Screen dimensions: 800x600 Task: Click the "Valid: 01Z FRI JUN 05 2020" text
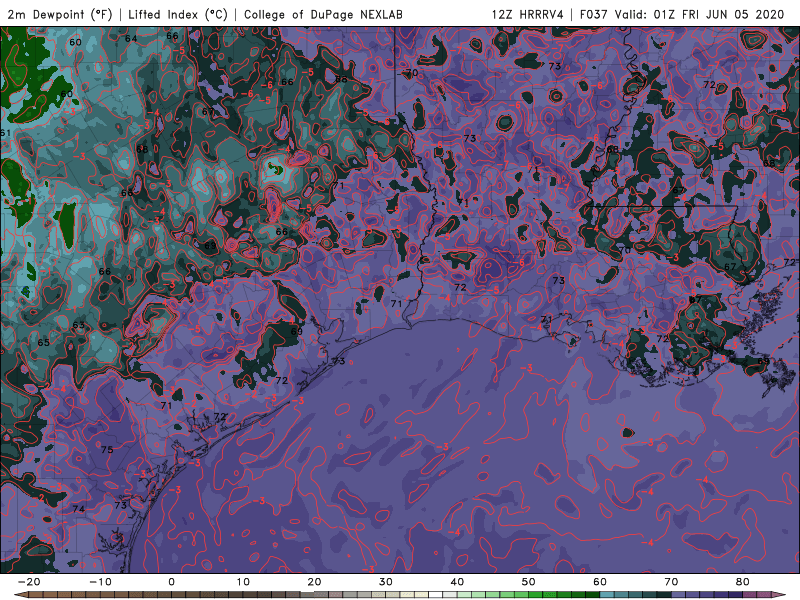point(699,14)
